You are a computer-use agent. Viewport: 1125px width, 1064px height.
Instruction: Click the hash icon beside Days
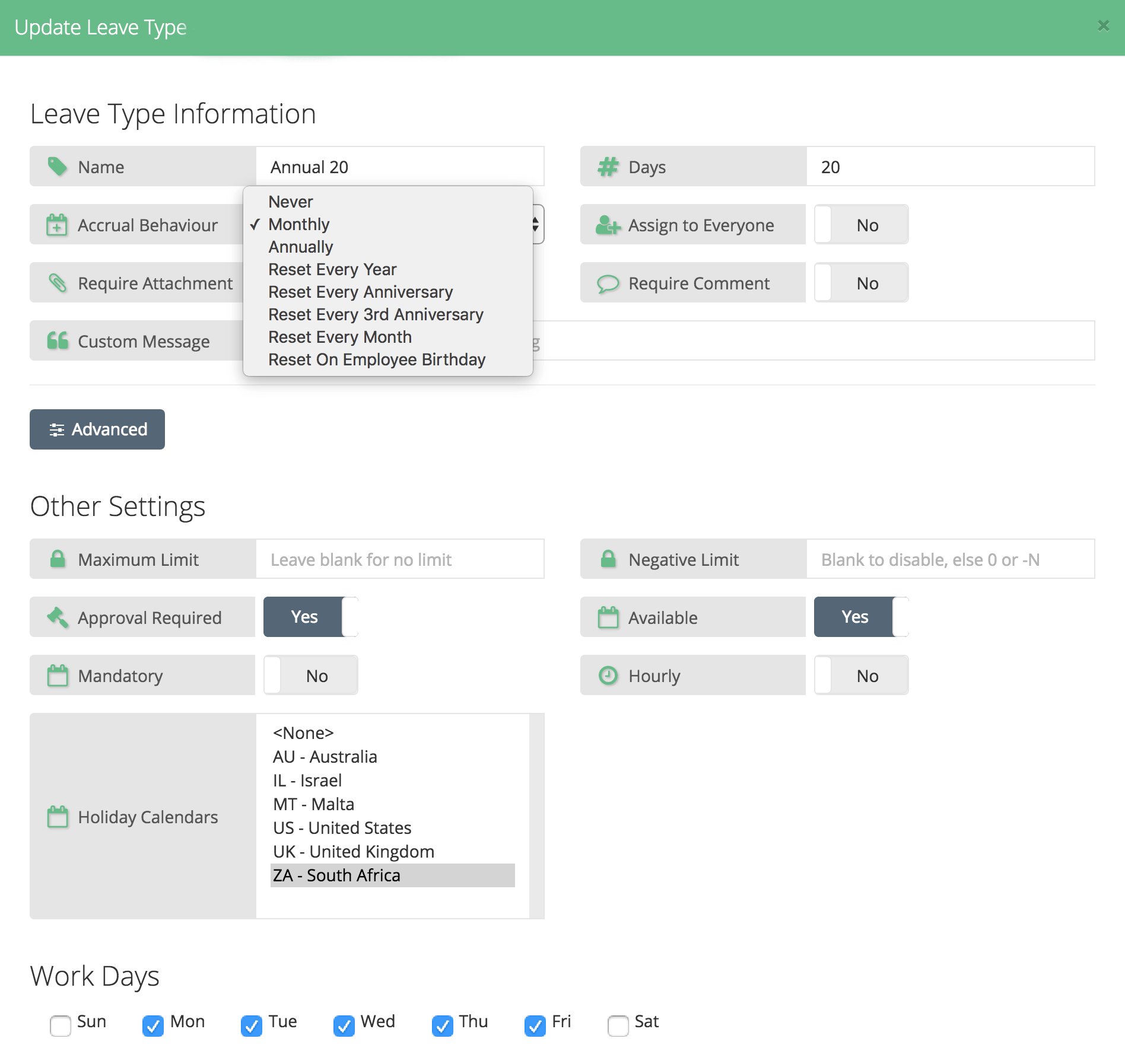pyautogui.click(x=608, y=167)
